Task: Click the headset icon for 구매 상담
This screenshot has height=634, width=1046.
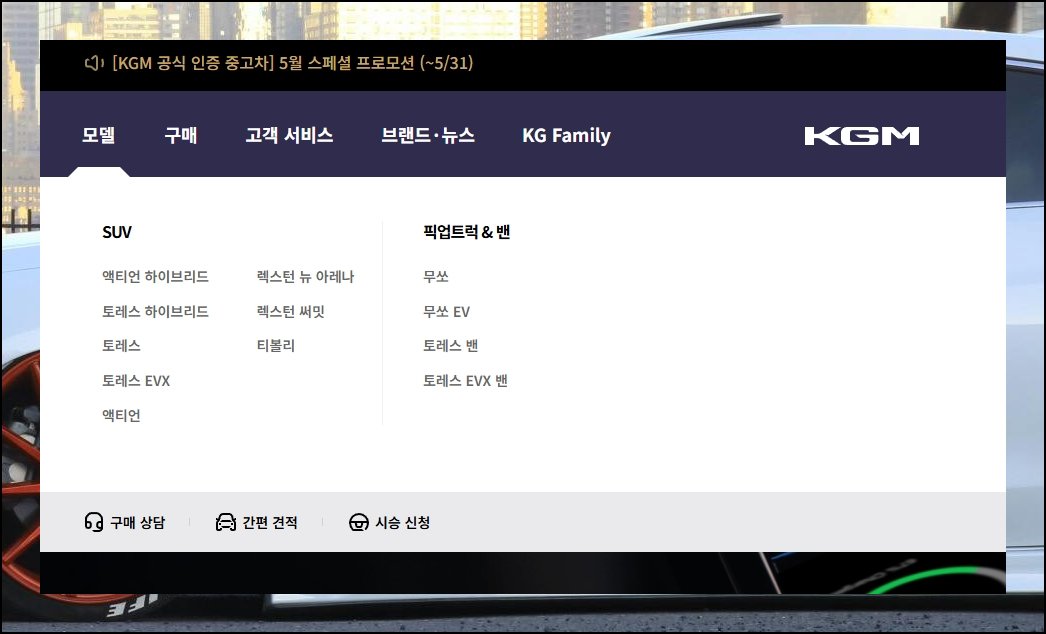Action: [x=94, y=522]
